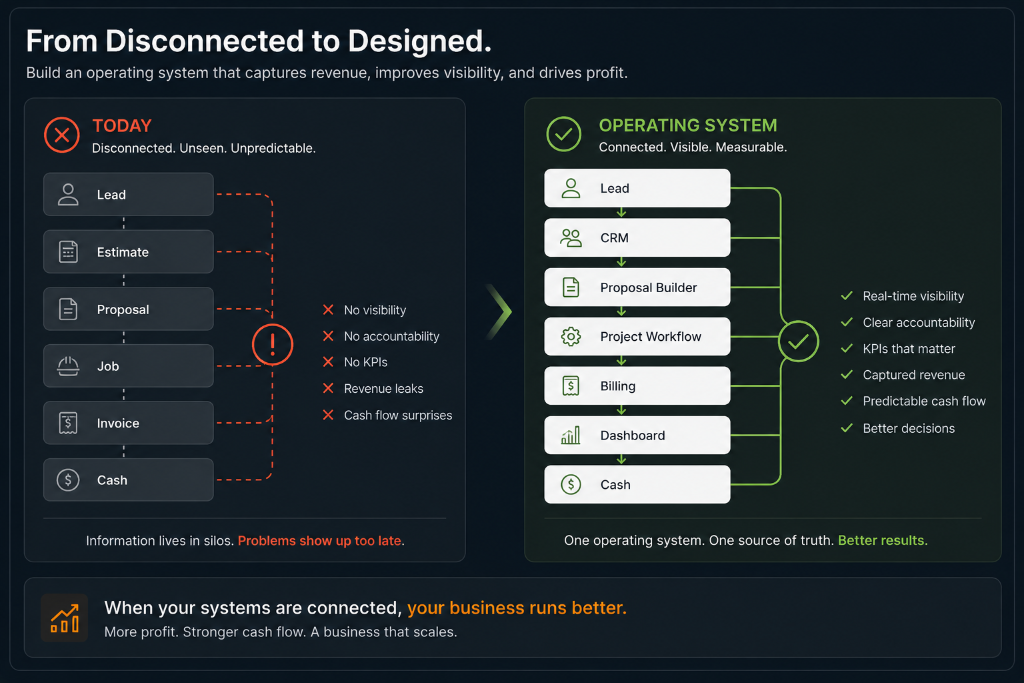Click the orange text 'your business runs better.'
The width and height of the screenshot is (1024, 683).
517,608
